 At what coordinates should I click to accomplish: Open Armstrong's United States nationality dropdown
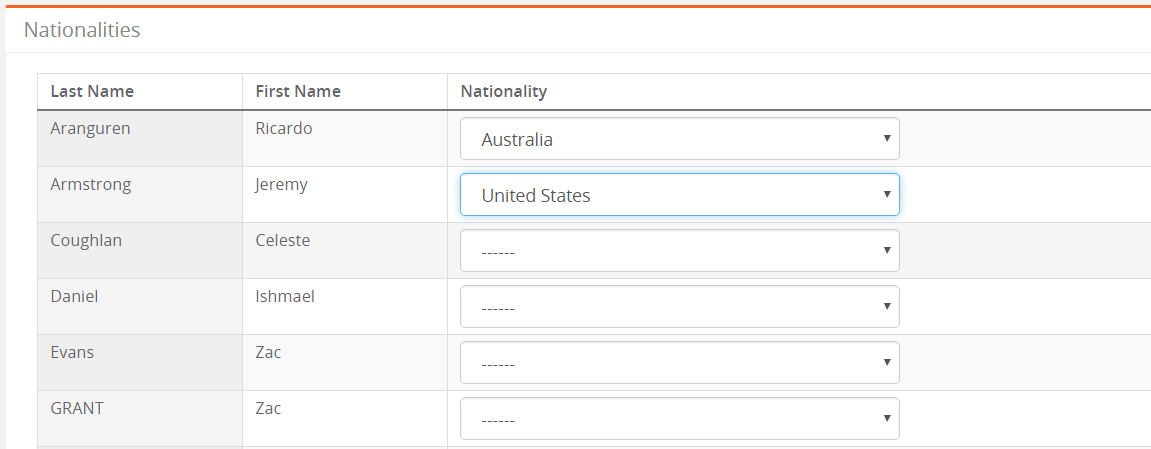point(679,194)
